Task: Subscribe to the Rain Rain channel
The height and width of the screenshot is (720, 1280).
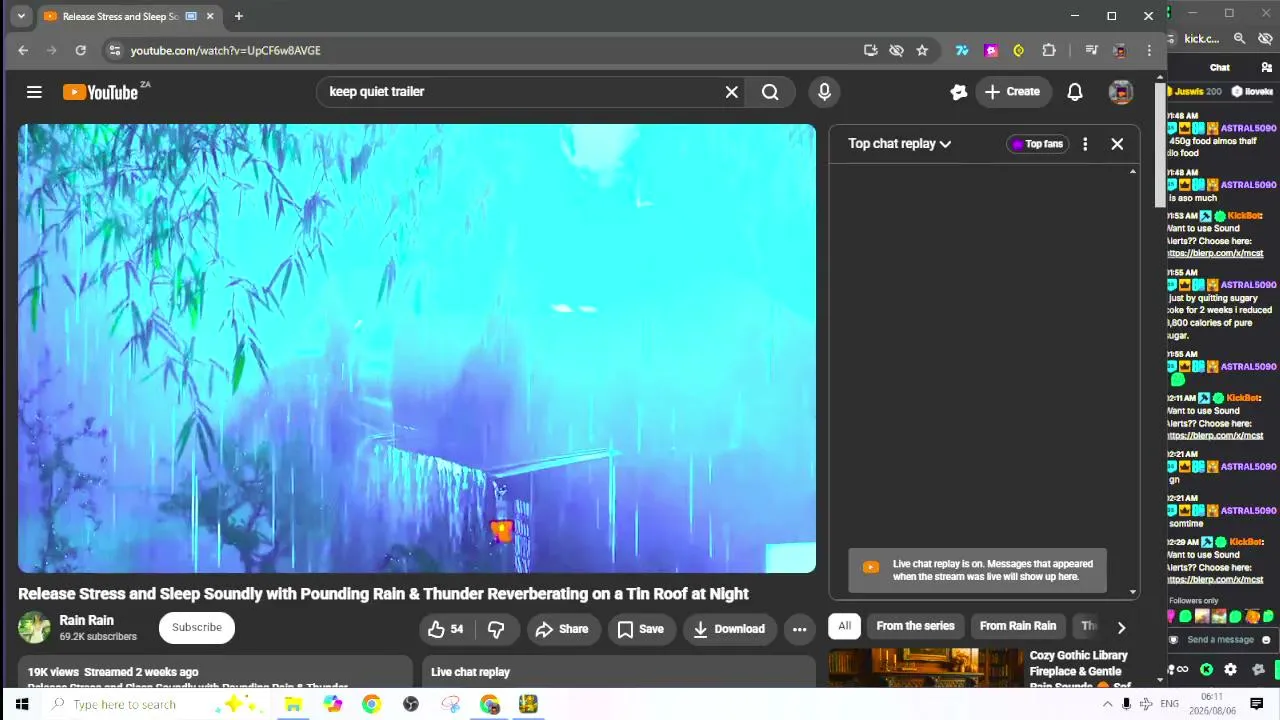Action: coord(197,628)
